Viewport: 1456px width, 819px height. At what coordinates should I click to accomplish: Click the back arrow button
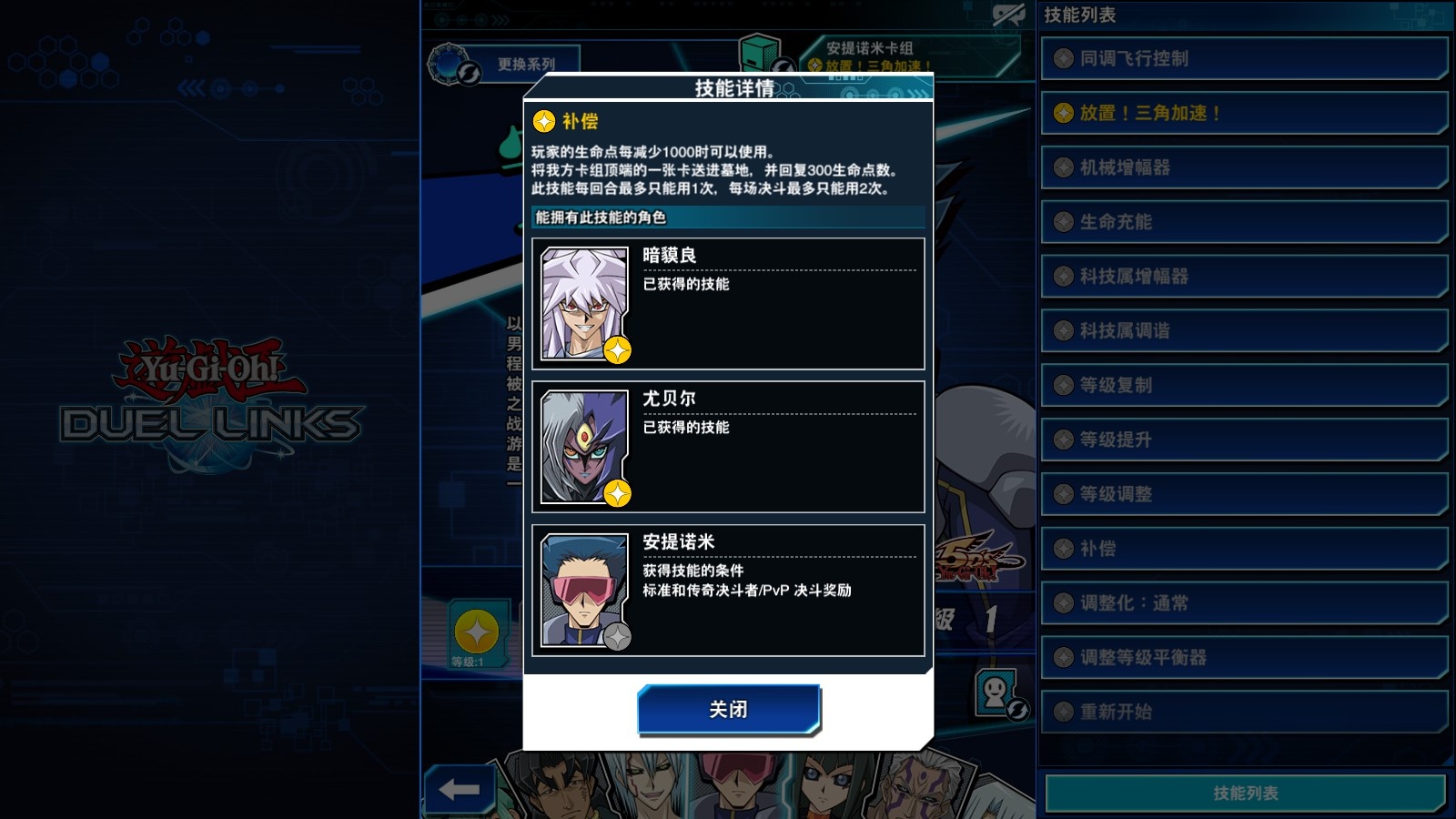click(460, 790)
